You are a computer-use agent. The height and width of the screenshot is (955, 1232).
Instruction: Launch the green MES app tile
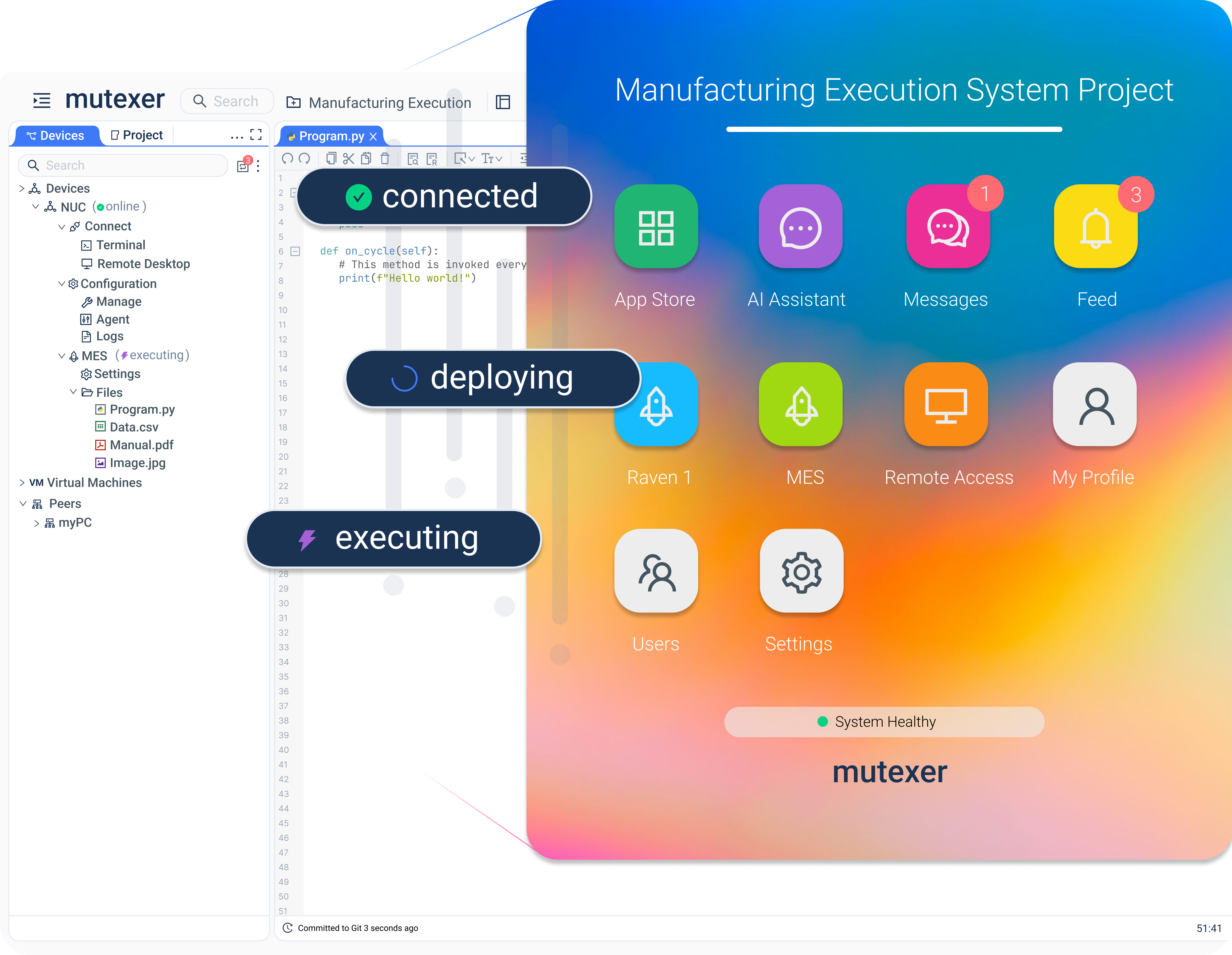coord(800,404)
